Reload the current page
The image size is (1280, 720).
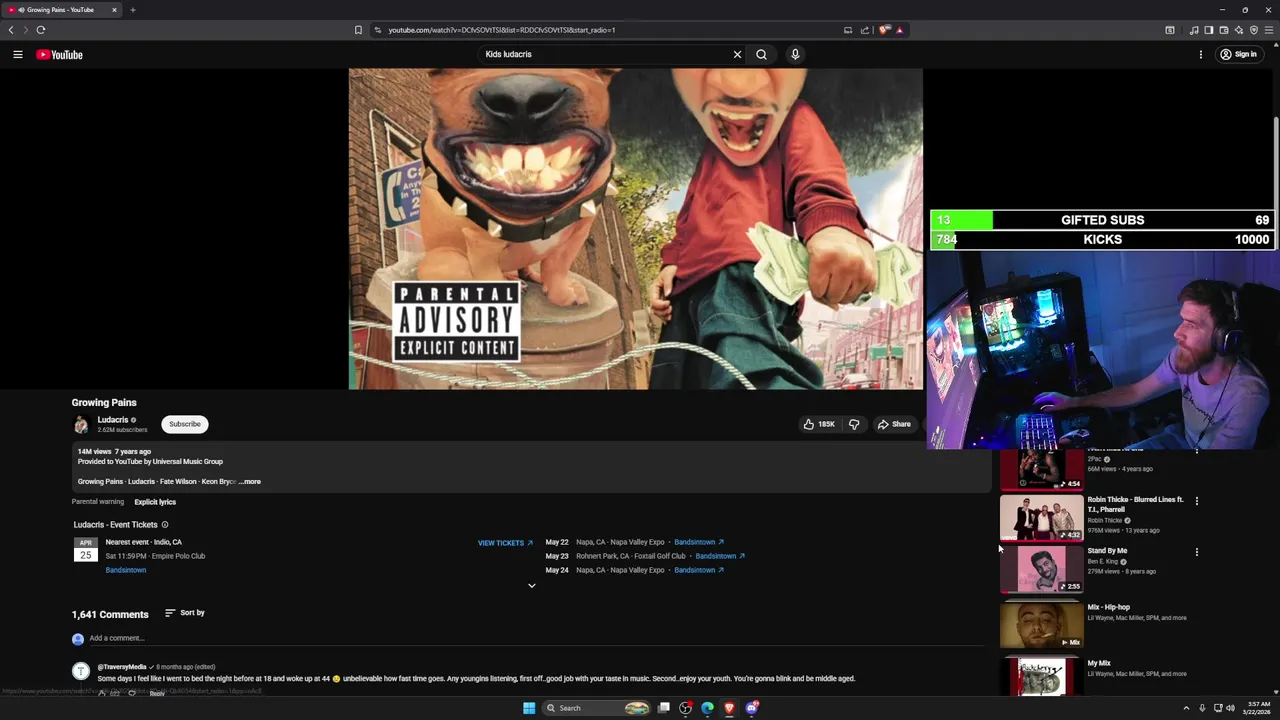[41, 30]
